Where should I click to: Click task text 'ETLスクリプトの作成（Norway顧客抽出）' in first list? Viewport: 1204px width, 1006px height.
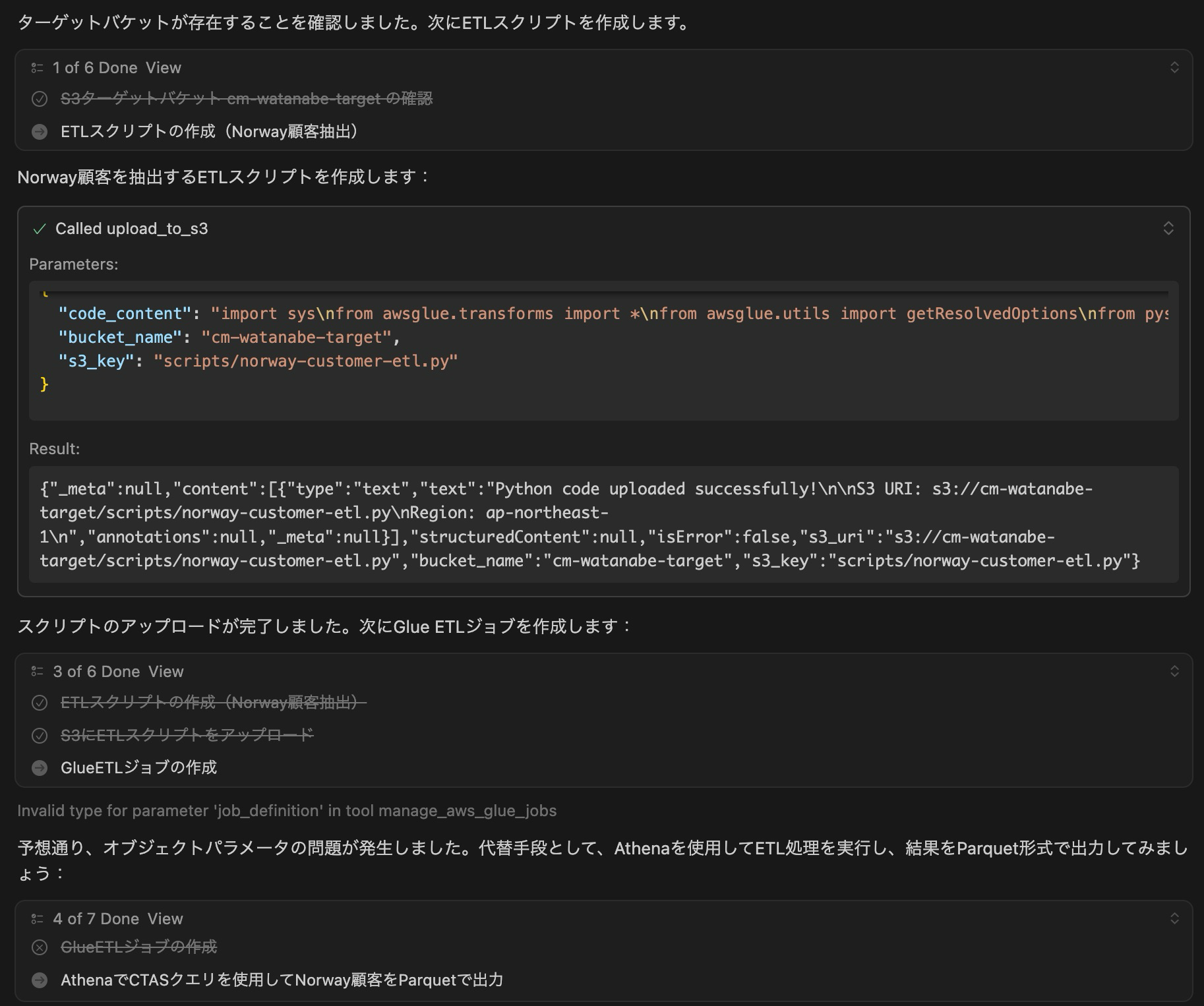210,132
